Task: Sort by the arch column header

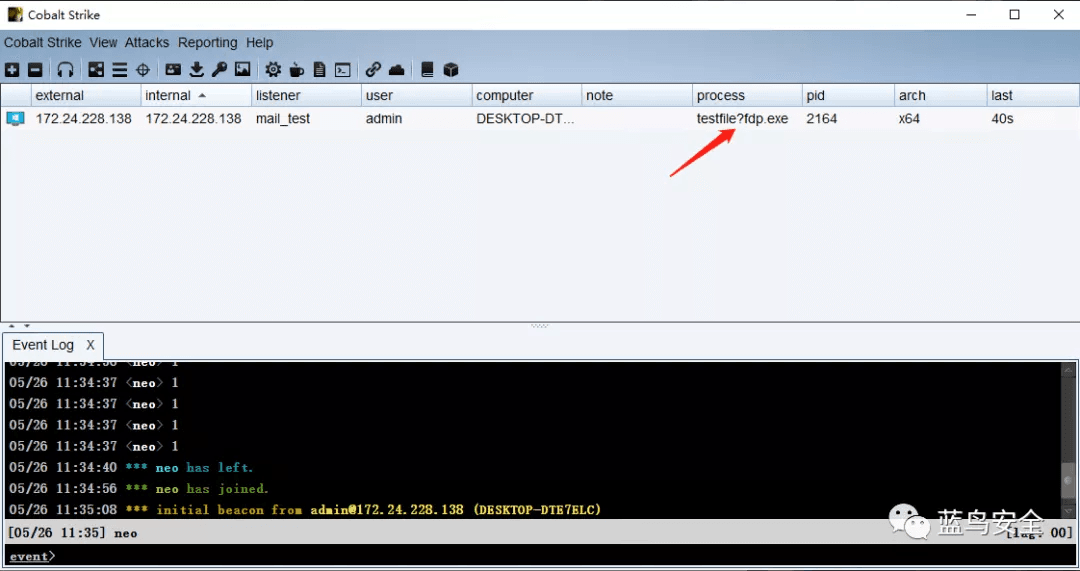Action: tap(940, 96)
